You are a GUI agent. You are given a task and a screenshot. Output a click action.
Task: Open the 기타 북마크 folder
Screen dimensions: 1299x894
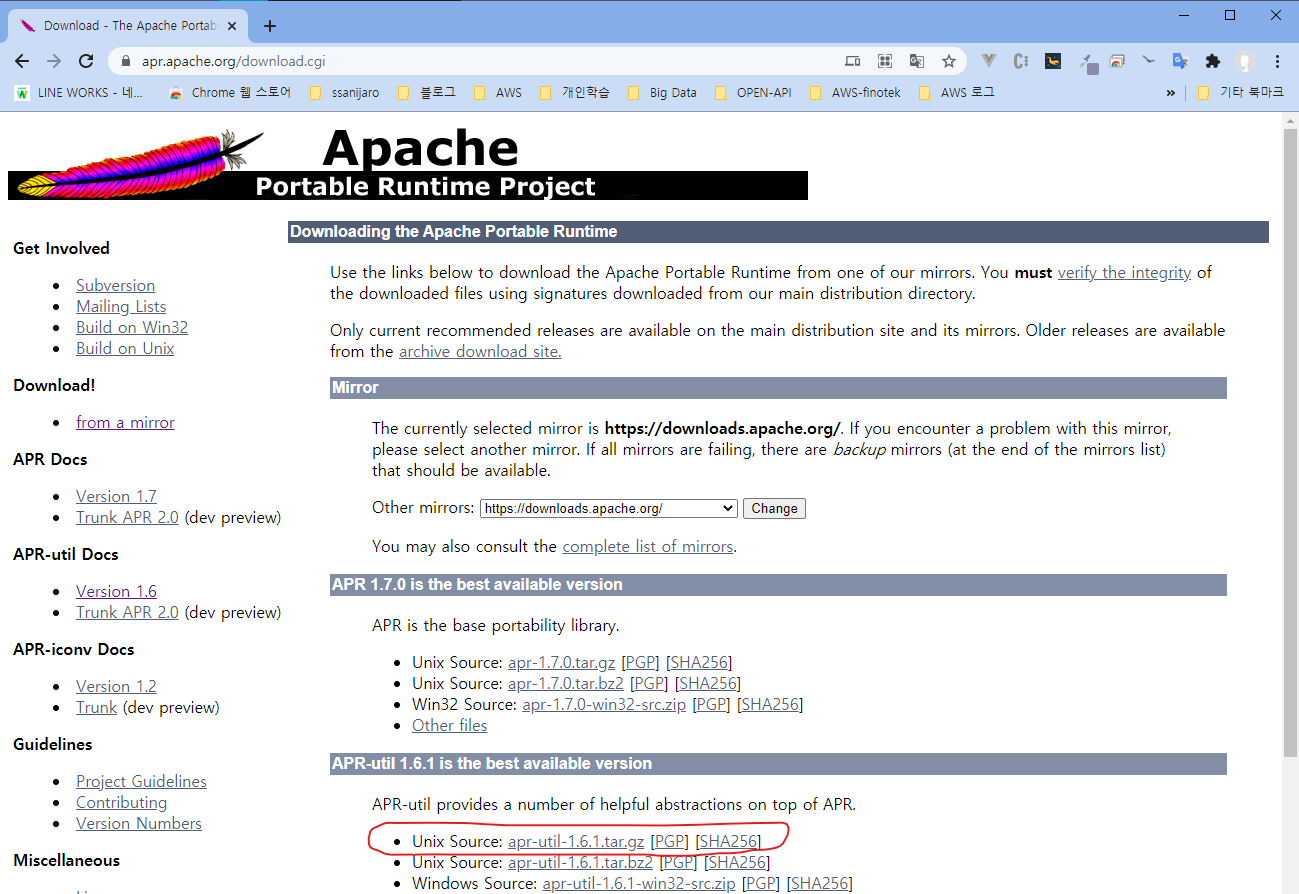coord(1239,92)
